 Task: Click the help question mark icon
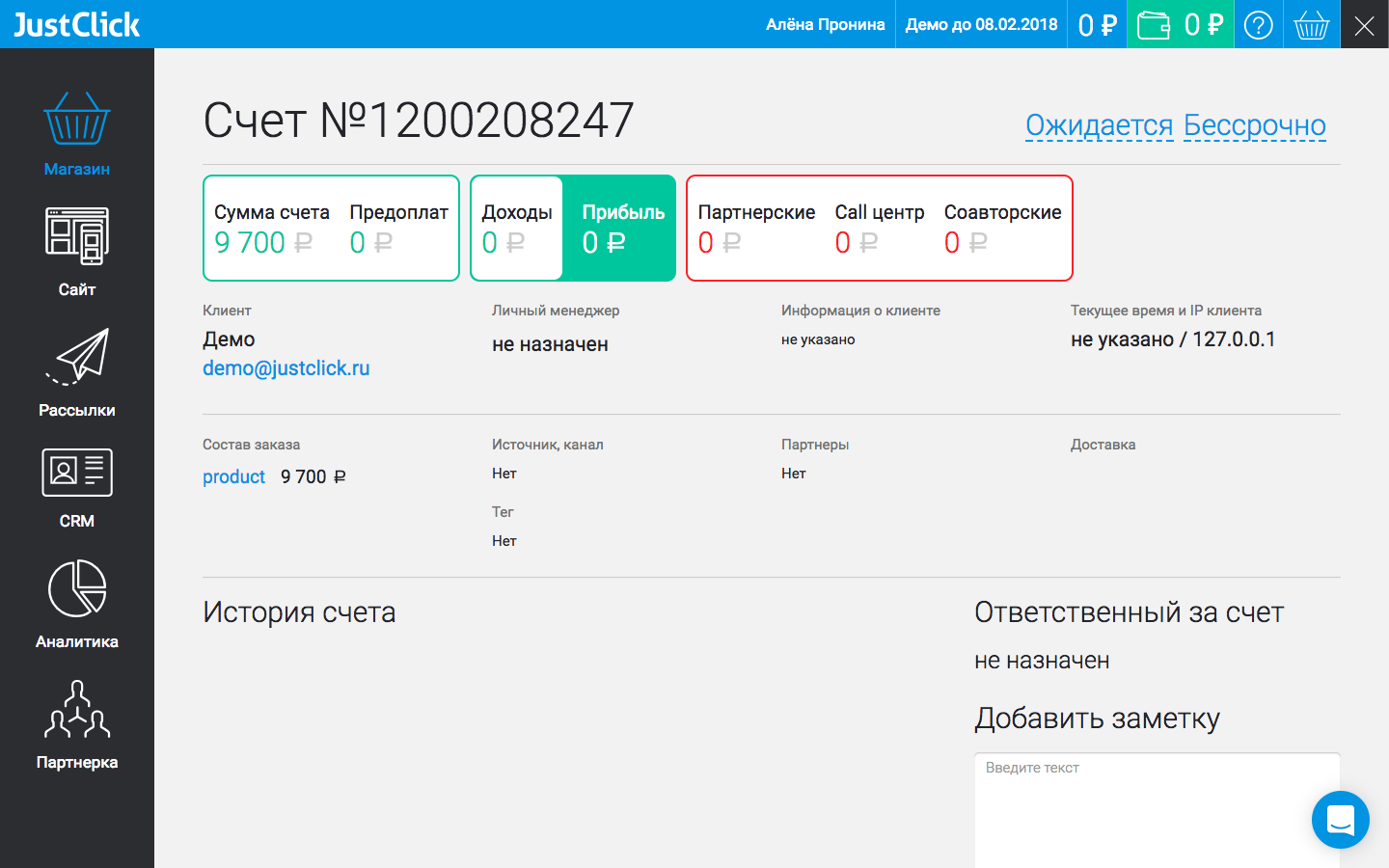(x=1258, y=24)
